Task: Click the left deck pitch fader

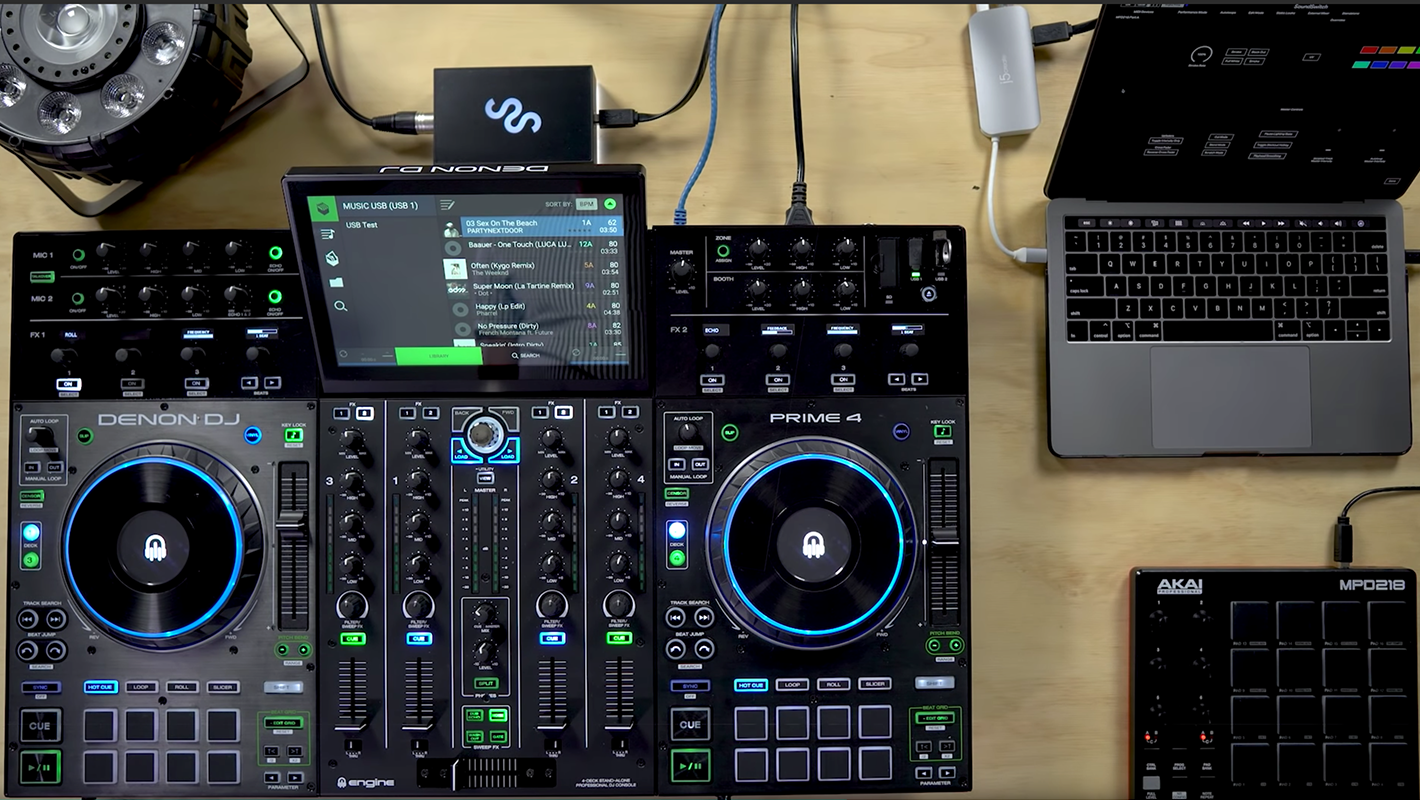Action: click(x=293, y=520)
